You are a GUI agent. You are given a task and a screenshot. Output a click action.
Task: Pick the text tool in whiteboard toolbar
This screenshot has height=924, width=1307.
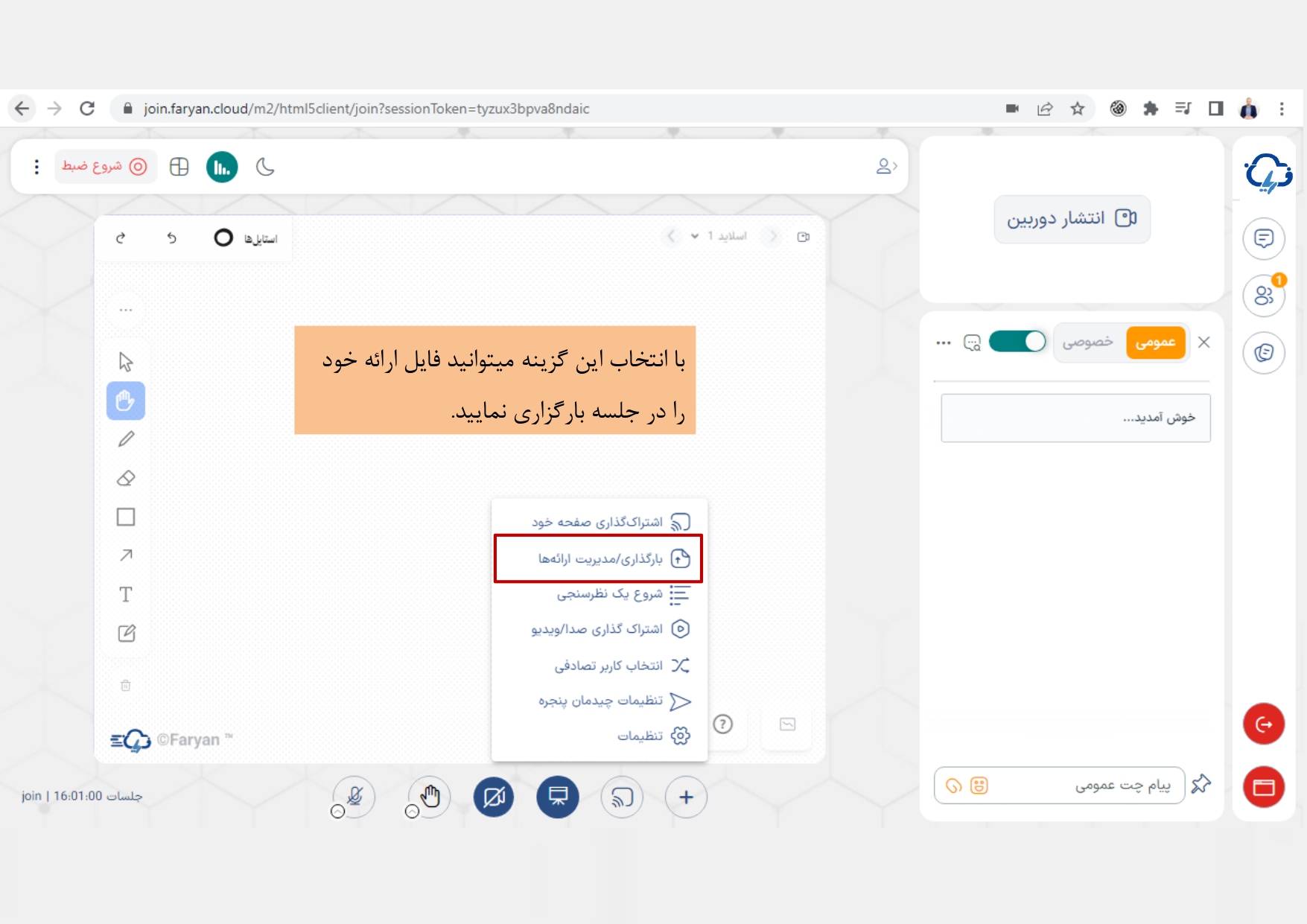point(126,594)
